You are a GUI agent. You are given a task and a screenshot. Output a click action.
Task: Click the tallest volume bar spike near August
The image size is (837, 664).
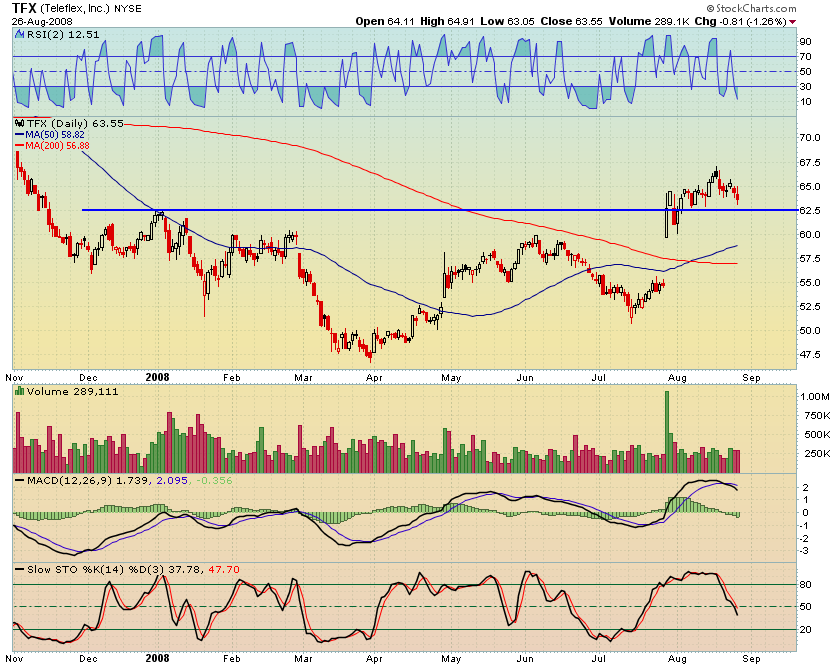pos(666,432)
